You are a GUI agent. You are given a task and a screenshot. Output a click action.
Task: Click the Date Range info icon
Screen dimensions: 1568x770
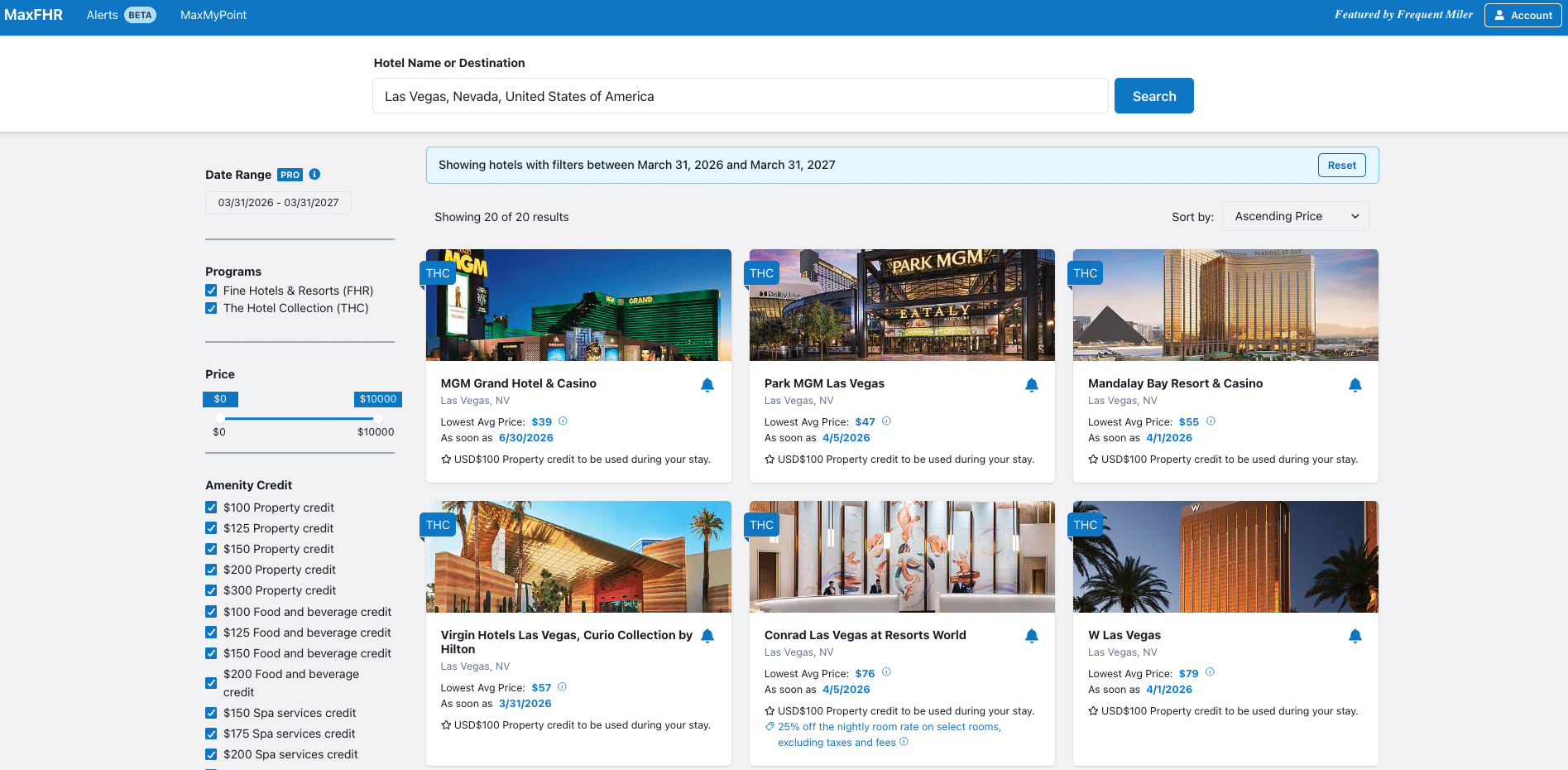[x=314, y=174]
